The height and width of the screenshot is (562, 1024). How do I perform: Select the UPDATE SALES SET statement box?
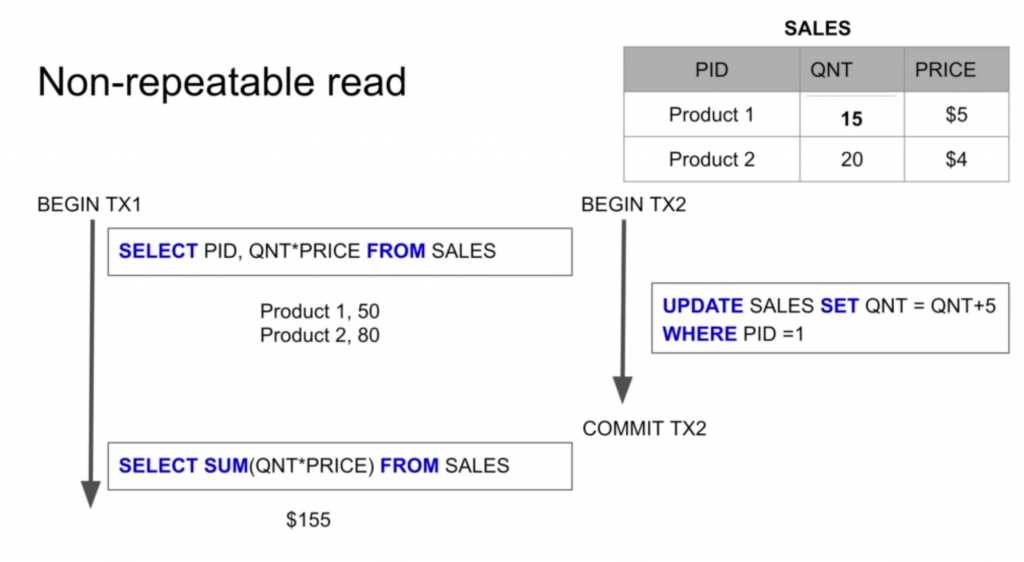830,318
